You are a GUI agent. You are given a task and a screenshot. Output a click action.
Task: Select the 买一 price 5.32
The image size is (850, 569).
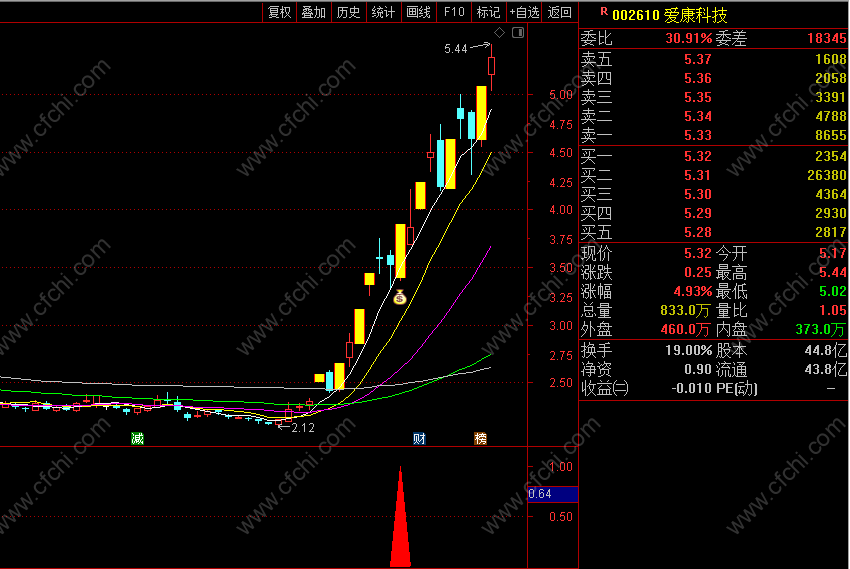tap(697, 156)
